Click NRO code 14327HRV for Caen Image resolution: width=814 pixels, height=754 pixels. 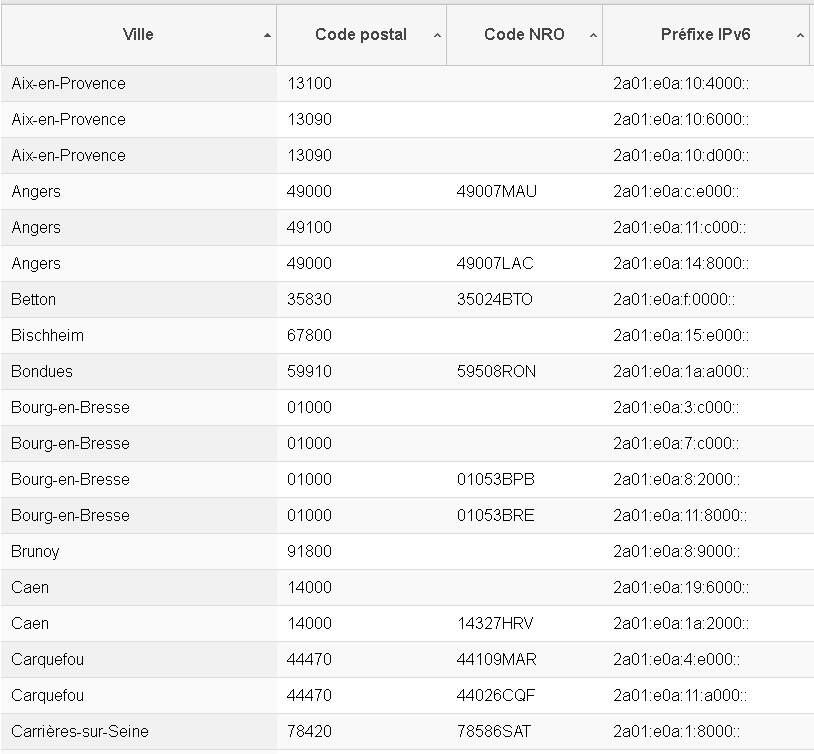495,623
